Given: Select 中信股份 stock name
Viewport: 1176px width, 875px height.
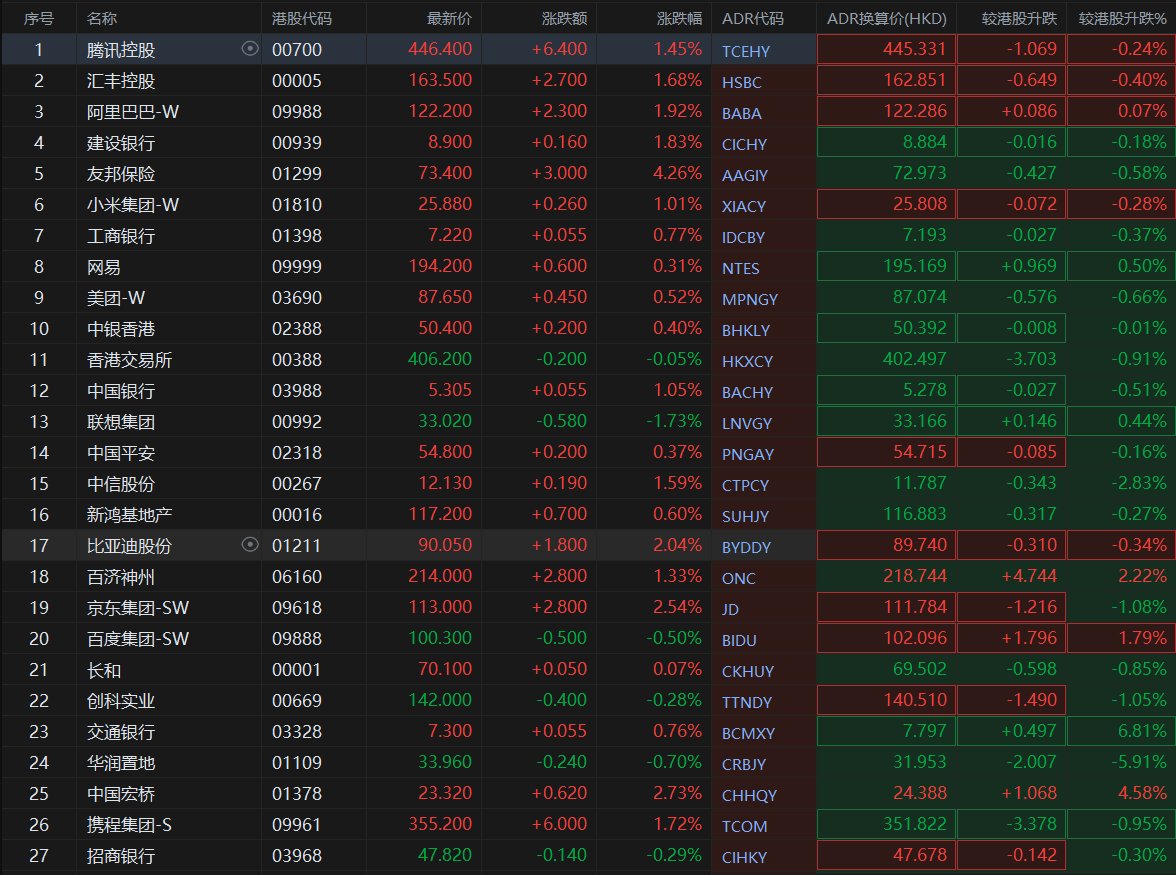Looking at the screenshot, I should [x=121, y=484].
